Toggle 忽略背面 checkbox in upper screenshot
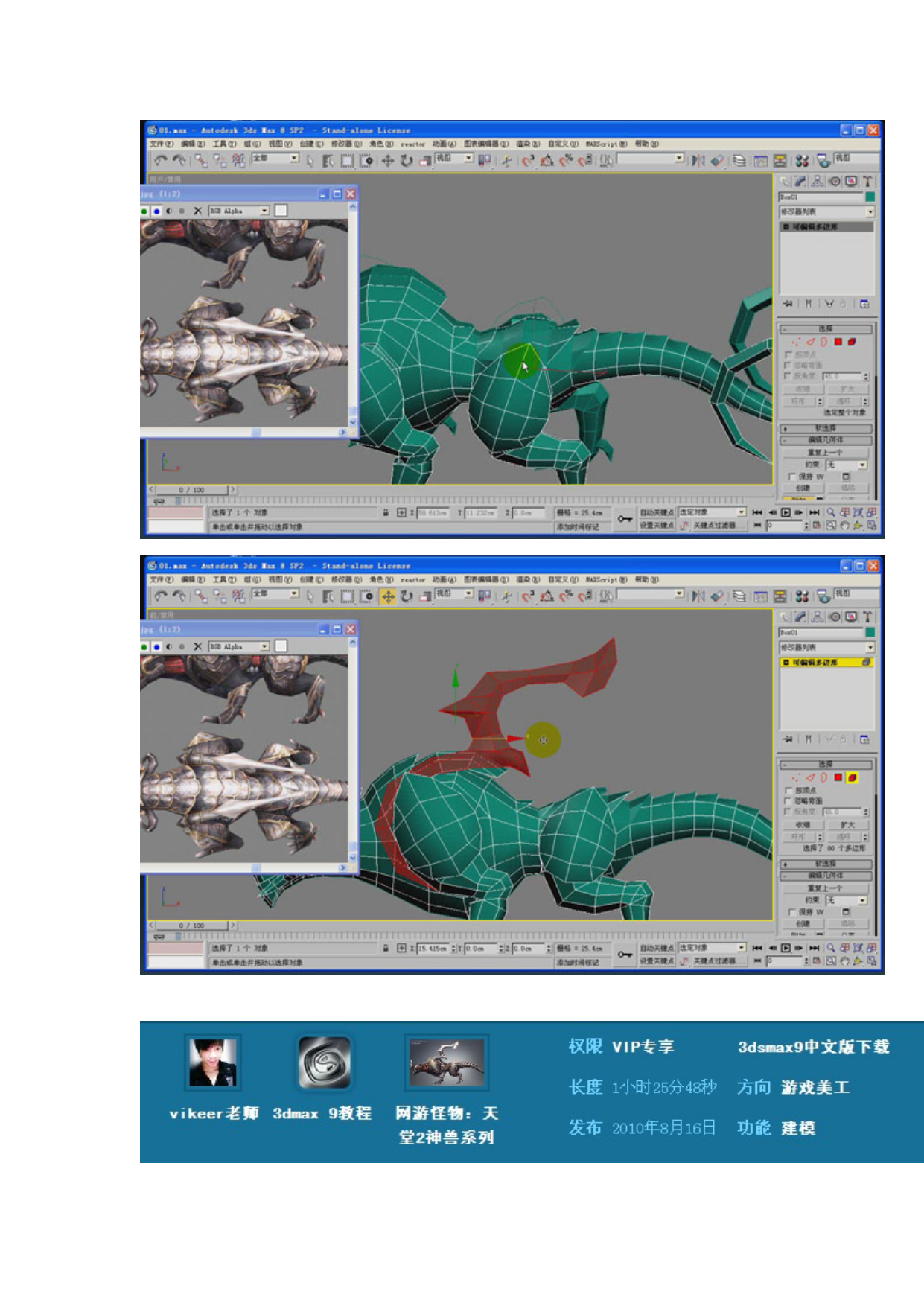924x1306 pixels. (x=788, y=365)
